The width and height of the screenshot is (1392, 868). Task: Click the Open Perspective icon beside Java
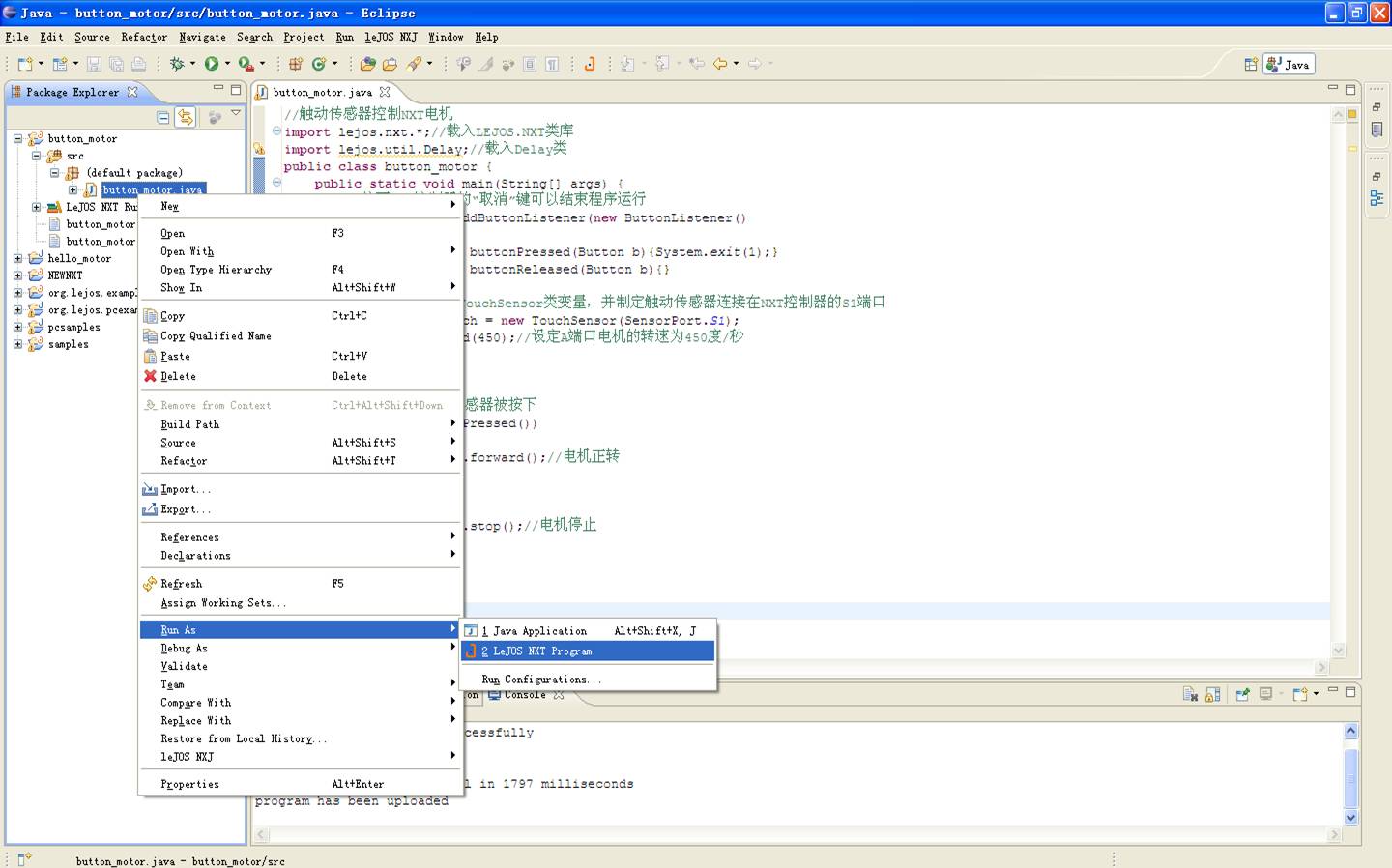coord(1250,65)
